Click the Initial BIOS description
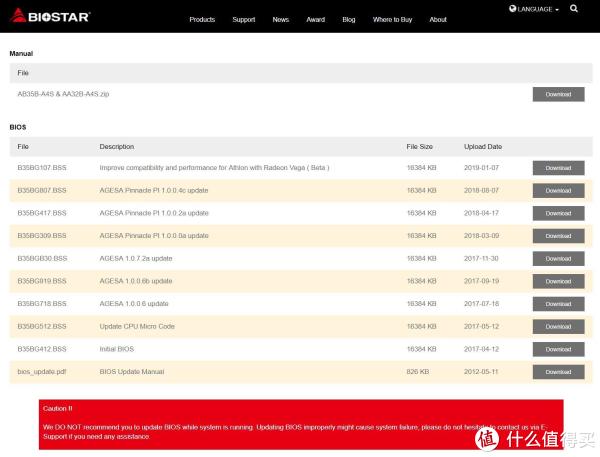600x457 pixels. click(117, 349)
